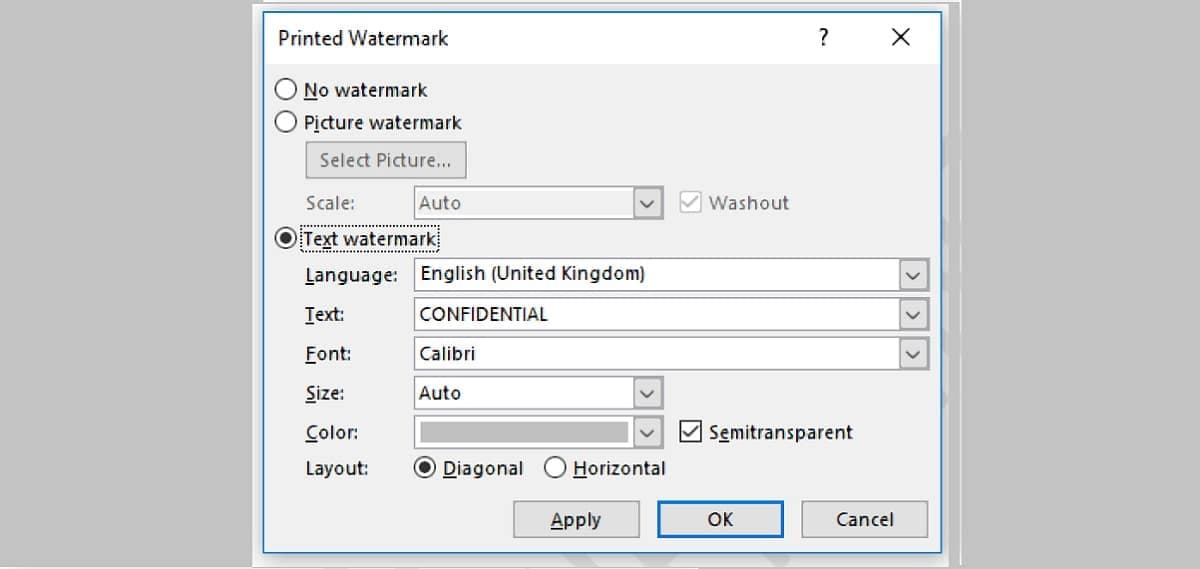Open the Text dropdown arrow
Screen dimensions: 1200x569
coord(912,314)
